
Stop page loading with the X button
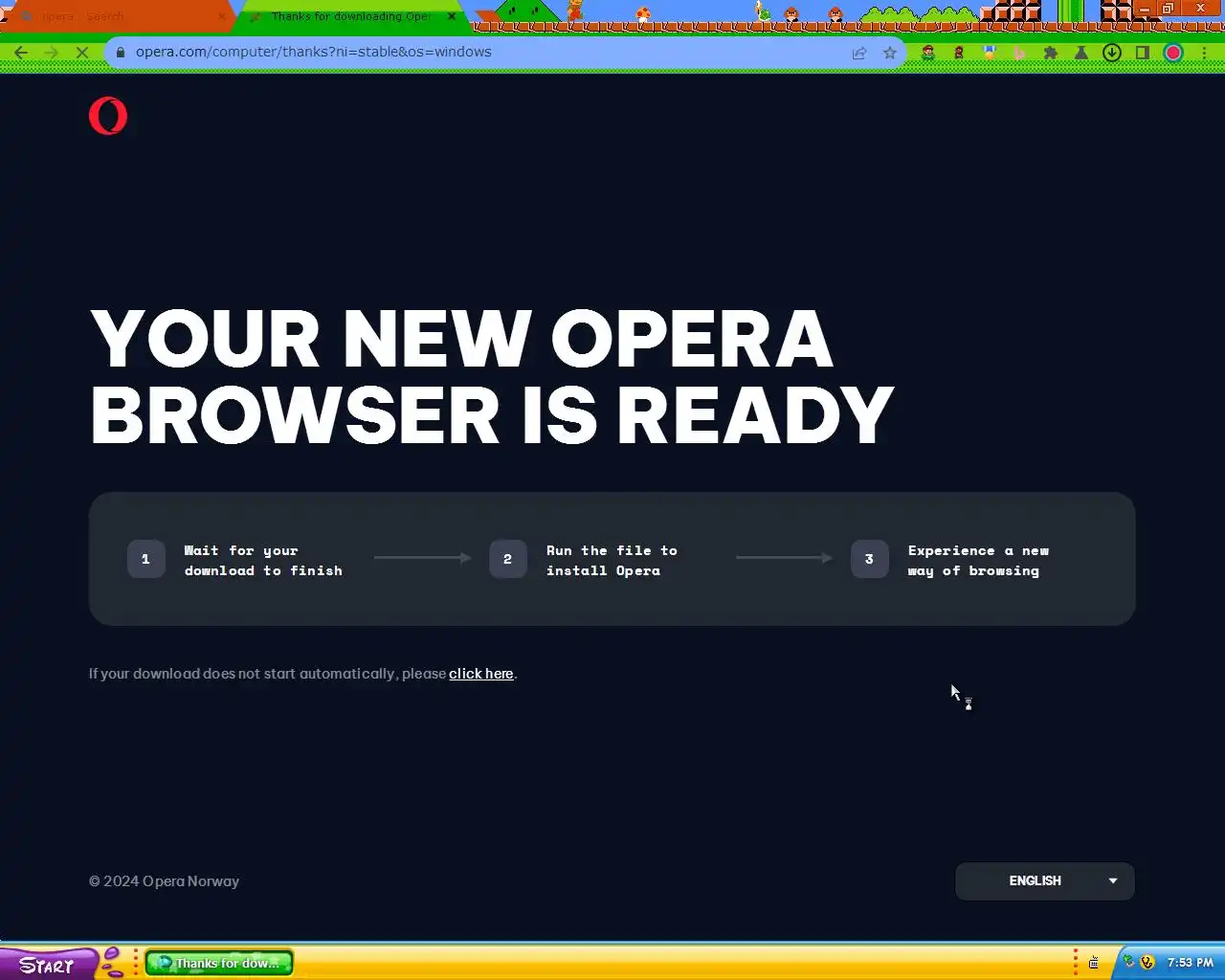82,53
